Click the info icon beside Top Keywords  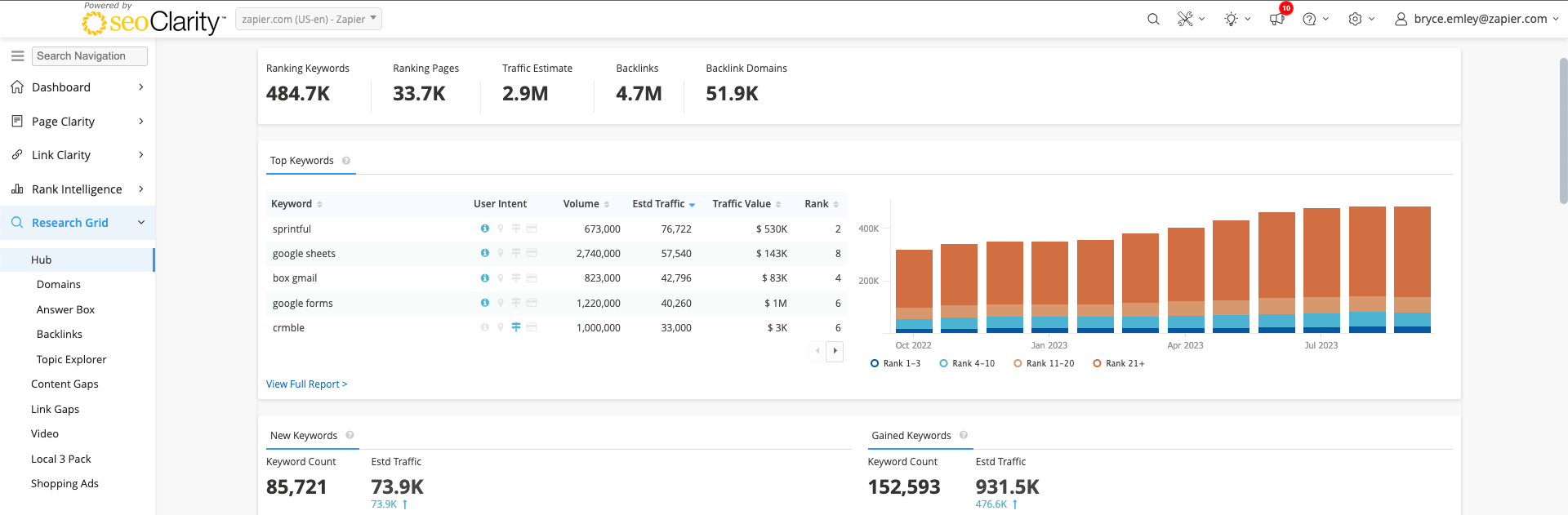pos(346,161)
